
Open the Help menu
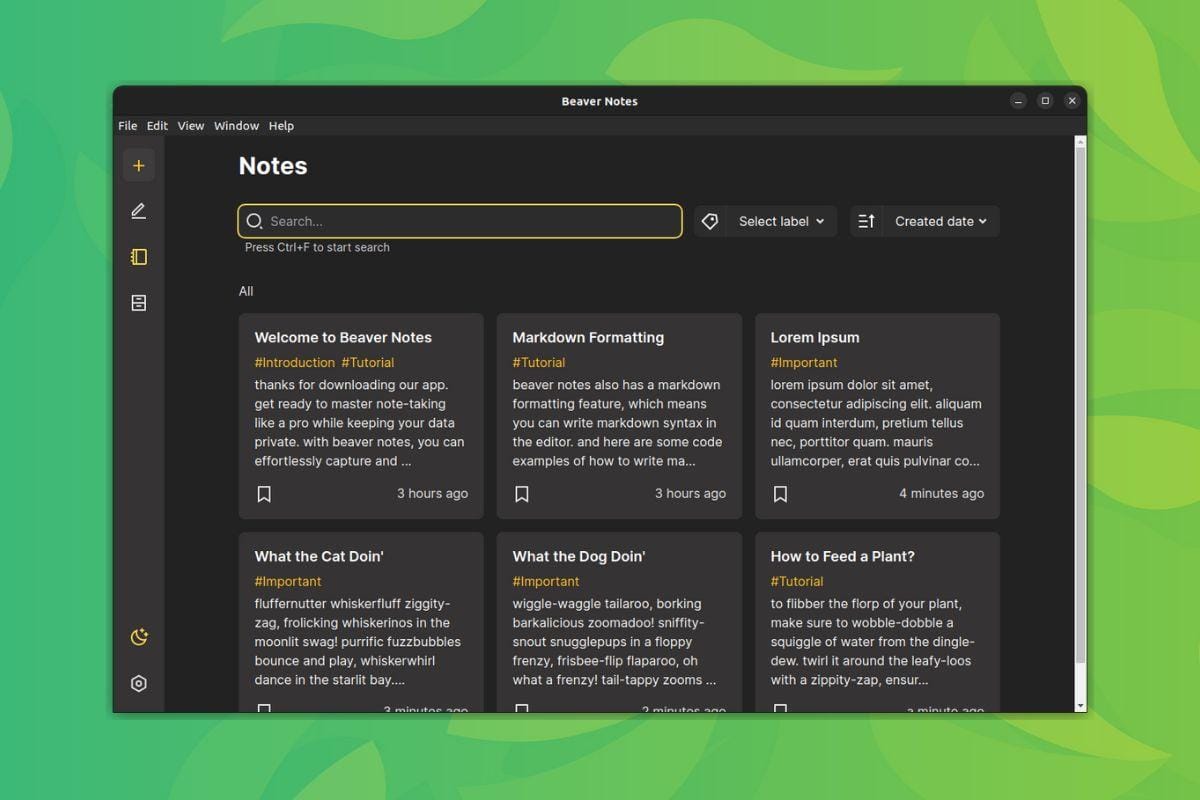pos(281,125)
